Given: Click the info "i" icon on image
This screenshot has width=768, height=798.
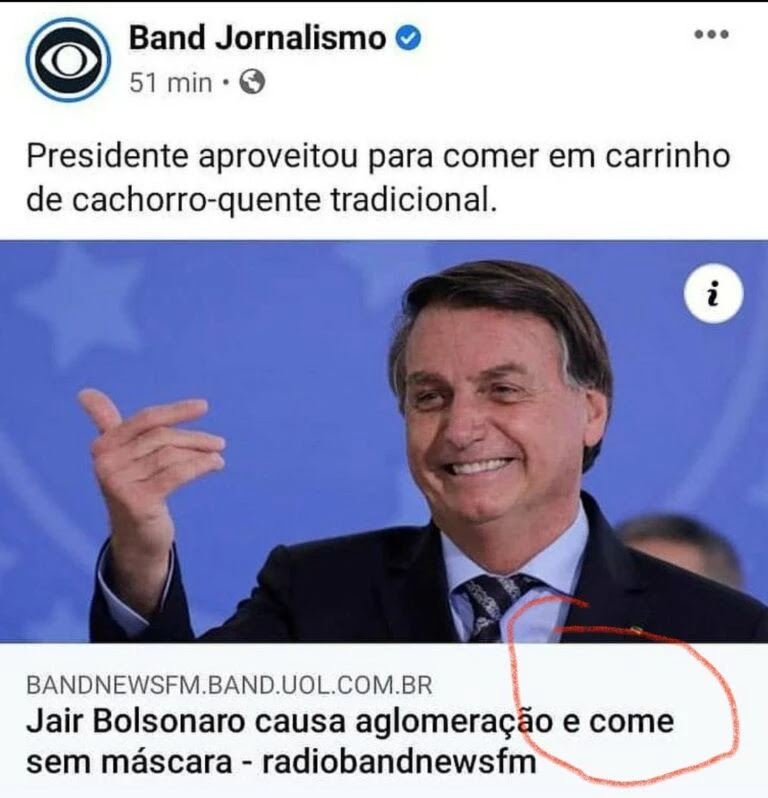Looking at the screenshot, I should (x=714, y=294).
